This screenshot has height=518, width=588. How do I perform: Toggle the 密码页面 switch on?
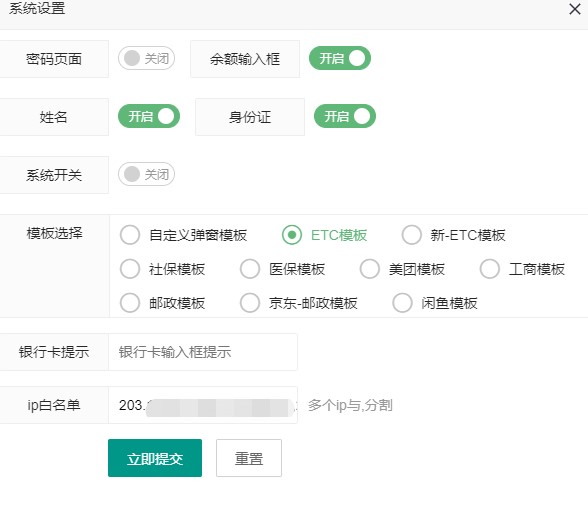click(146, 58)
